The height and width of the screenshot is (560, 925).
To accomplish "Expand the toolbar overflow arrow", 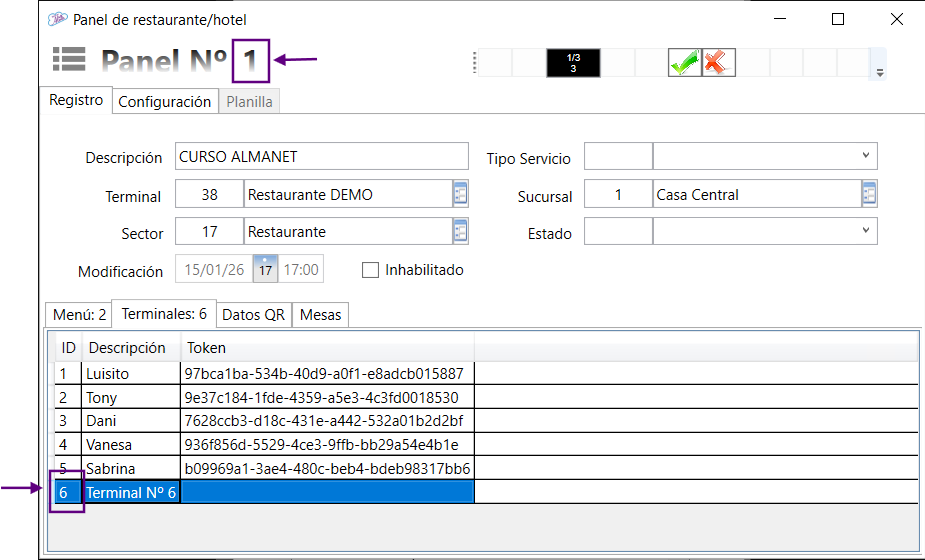I will click(880, 72).
